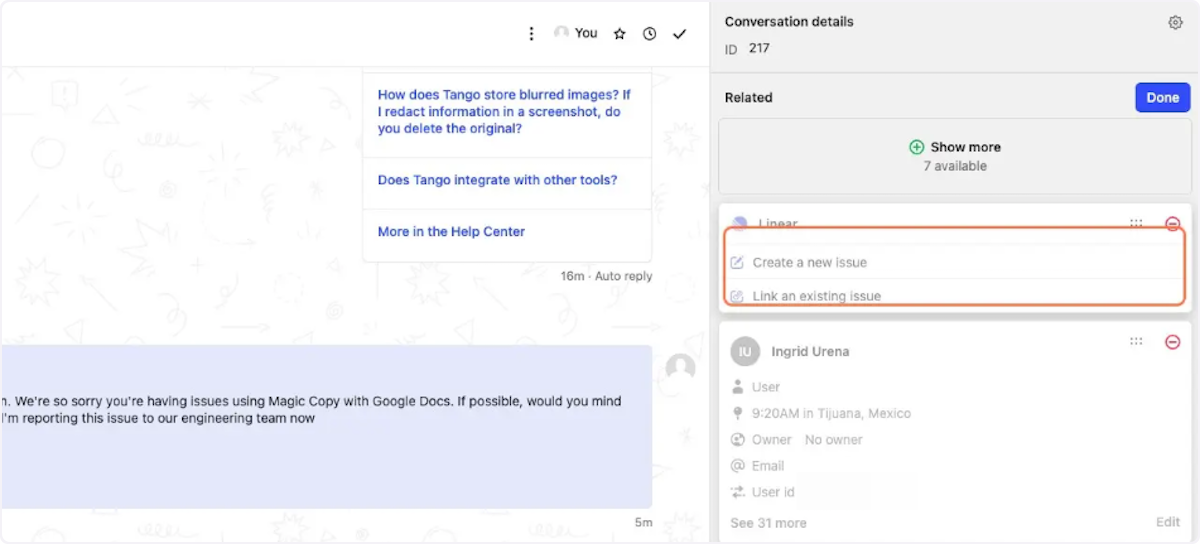Click the conversation ID 217
Viewport: 1200px width, 544px height.
(x=759, y=48)
